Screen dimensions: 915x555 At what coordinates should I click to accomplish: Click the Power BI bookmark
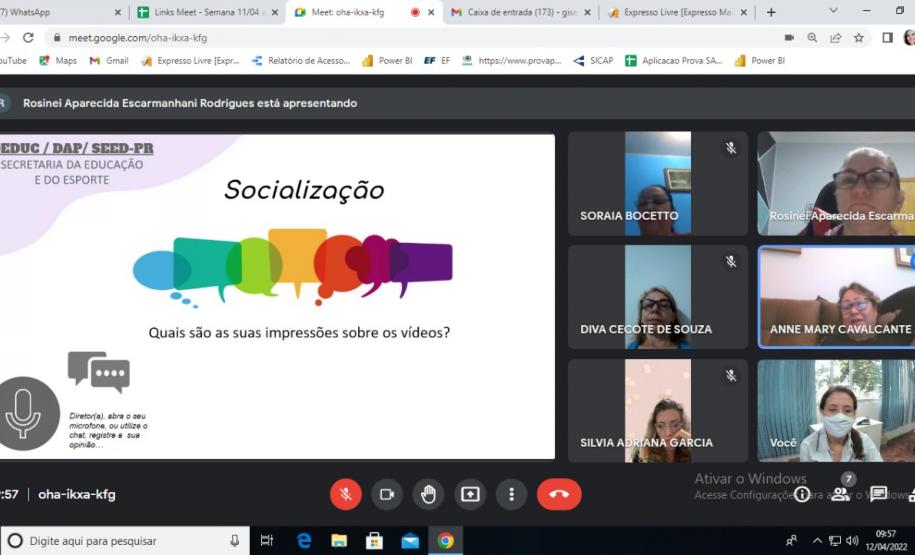(x=387, y=60)
